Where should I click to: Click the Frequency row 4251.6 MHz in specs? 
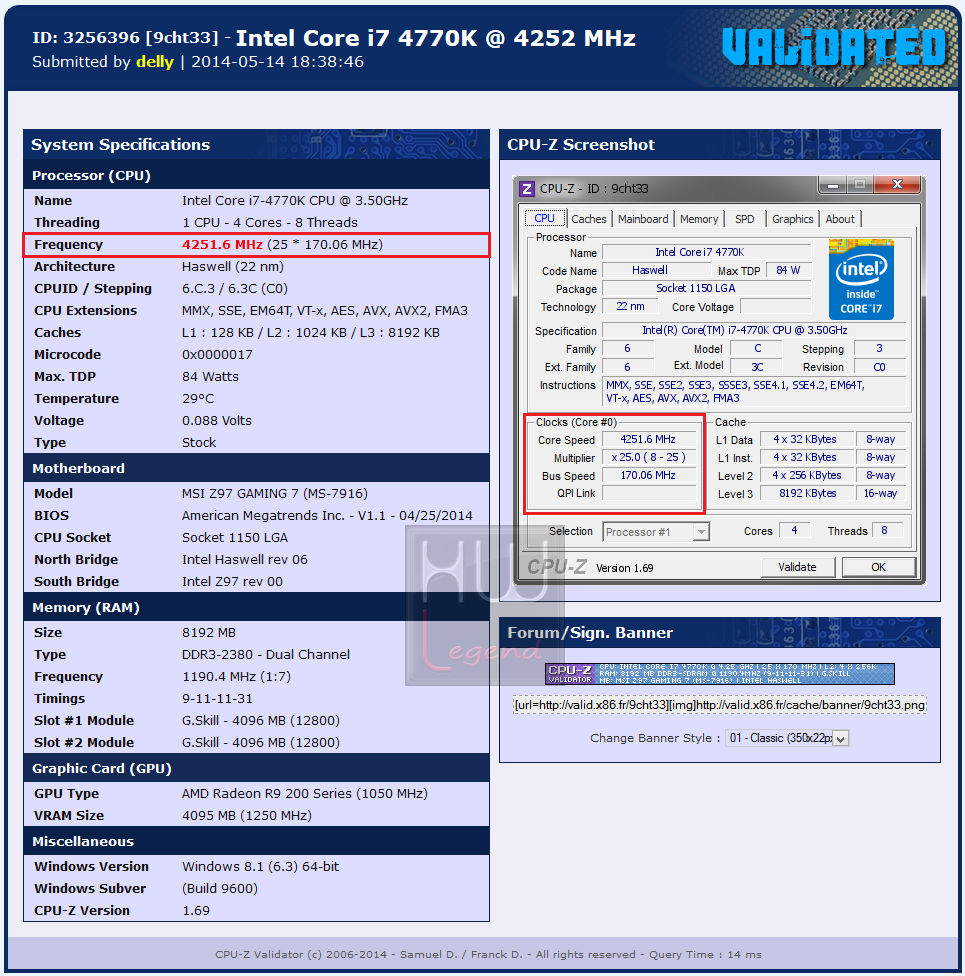[x=257, y=245]
